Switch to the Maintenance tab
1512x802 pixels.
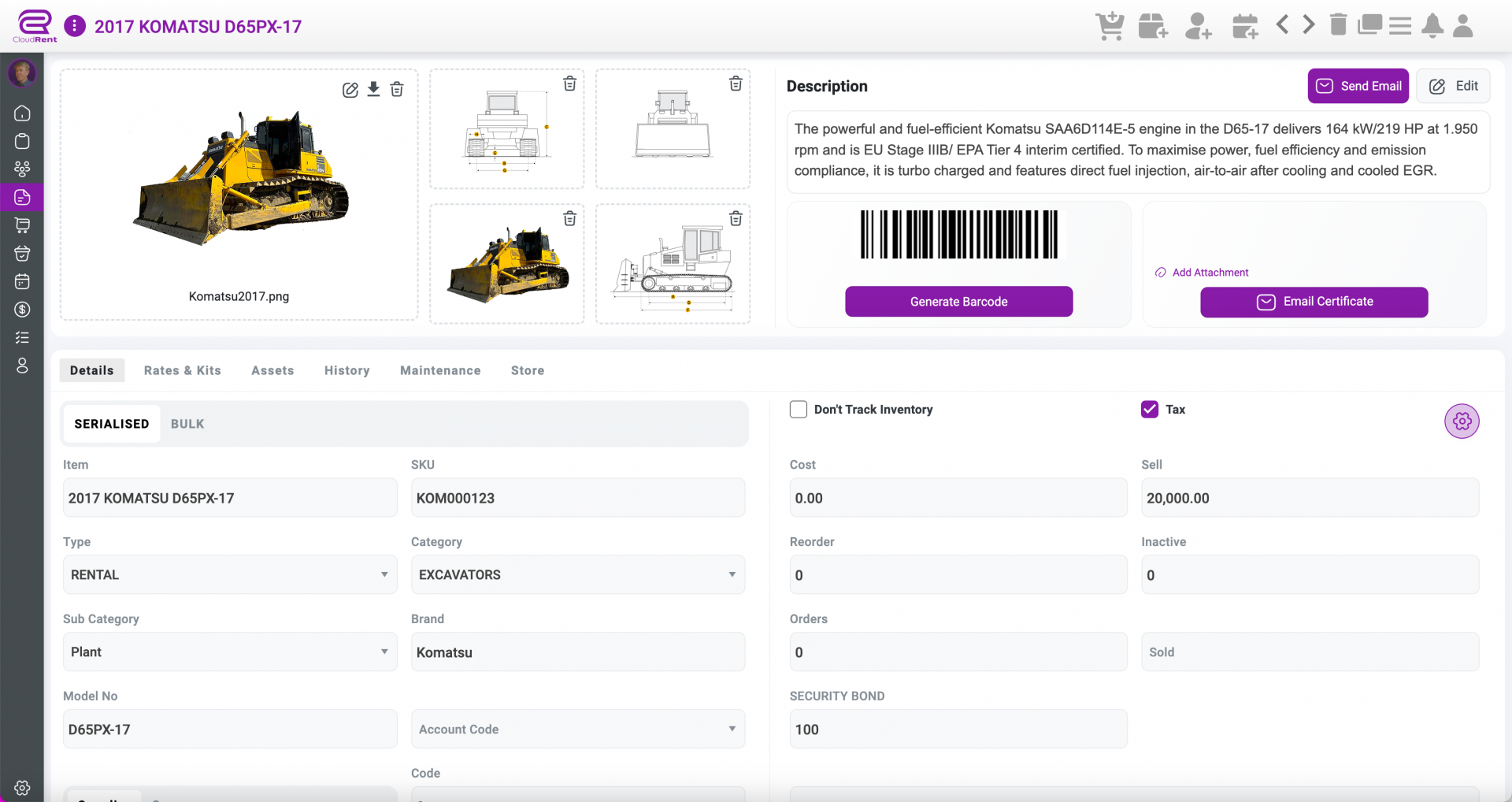pyautogui.click(x=440, y=370)
